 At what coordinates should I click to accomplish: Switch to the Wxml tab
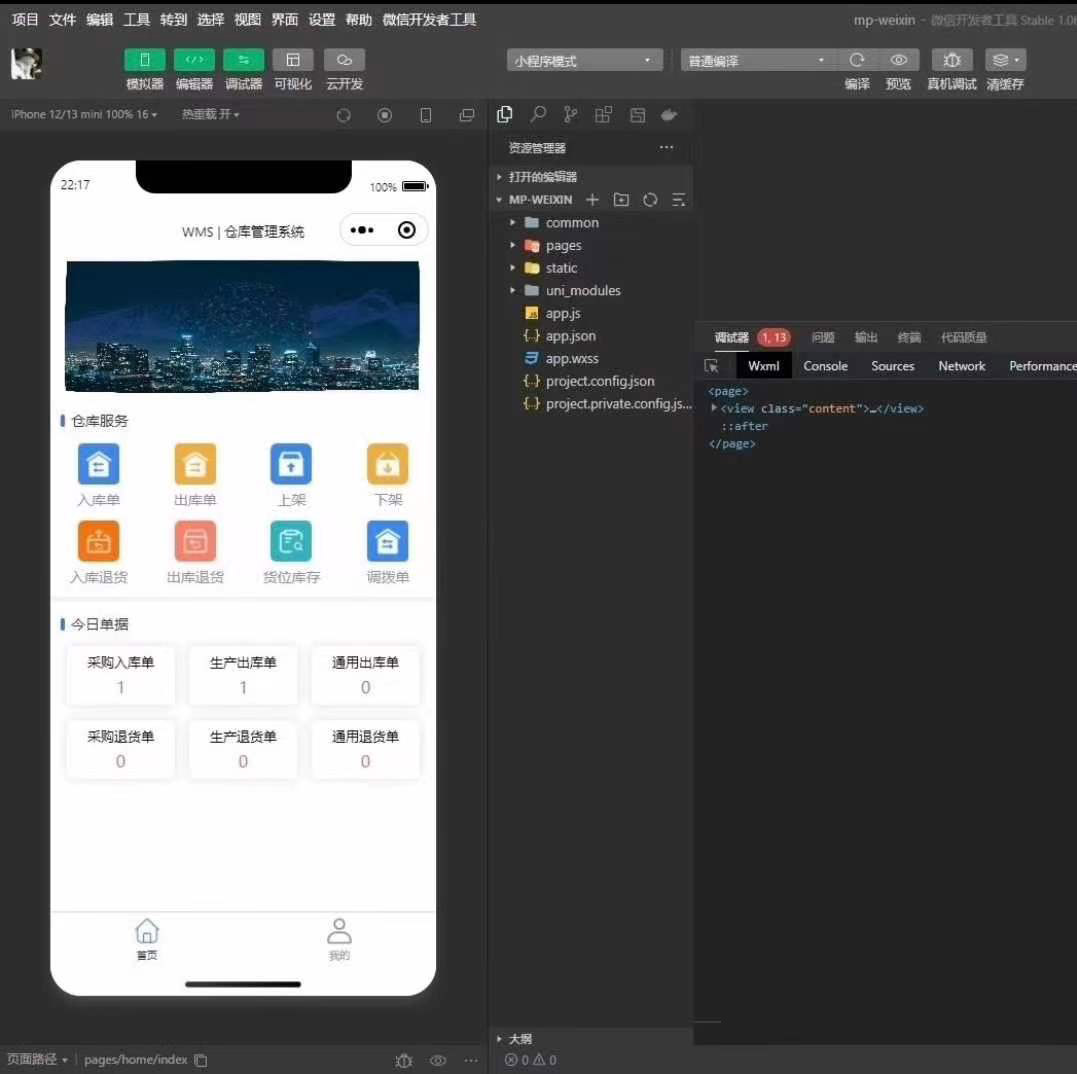[x=764, y=366]
